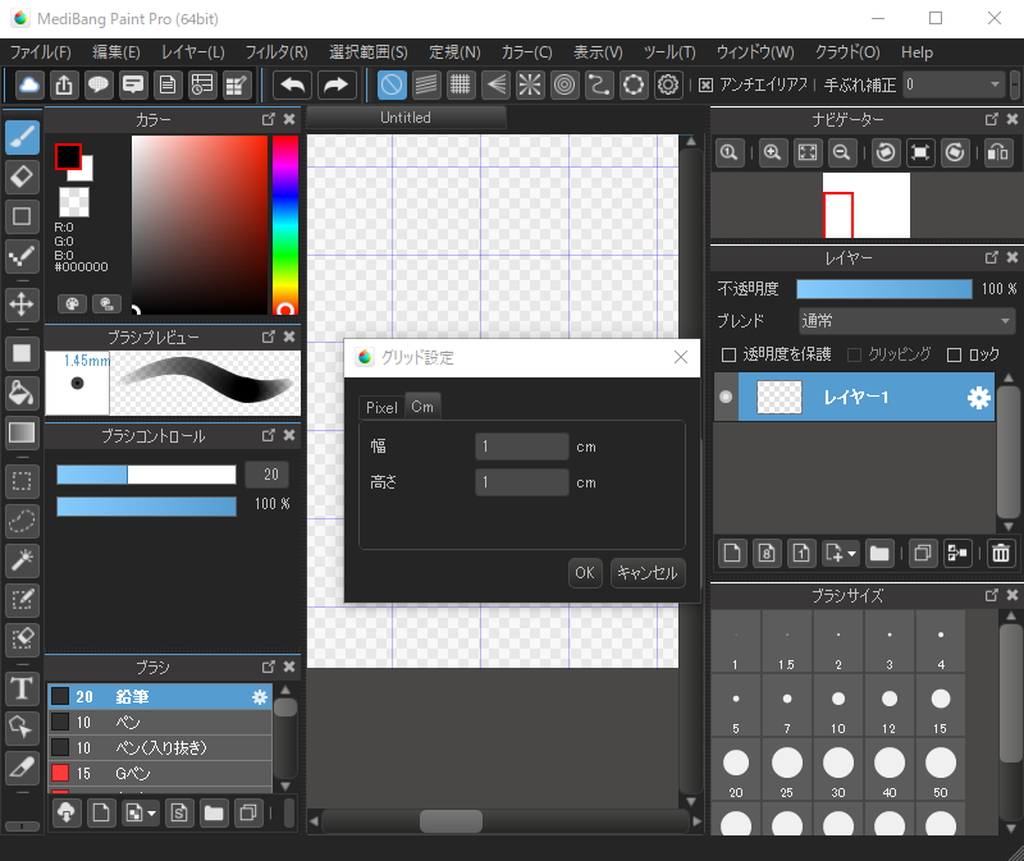Image resolution: width=1024 pixels, height=861 pixels.
Task: Click the Redo arrow
Action: (x=336, y=85)
